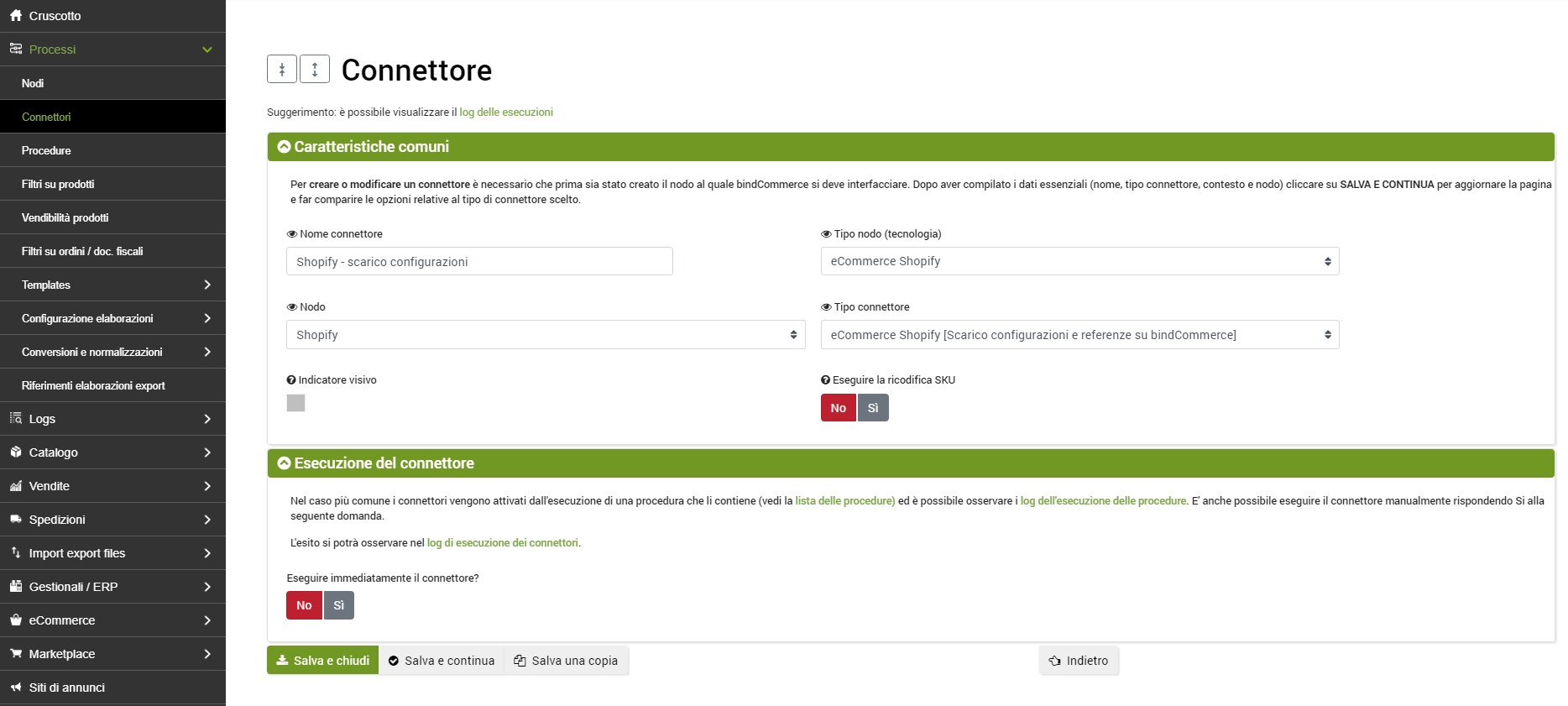1568x706 pixels.
Task: Open the Tipo nodo (tecnologia) dropdown
Action: 1079,261
